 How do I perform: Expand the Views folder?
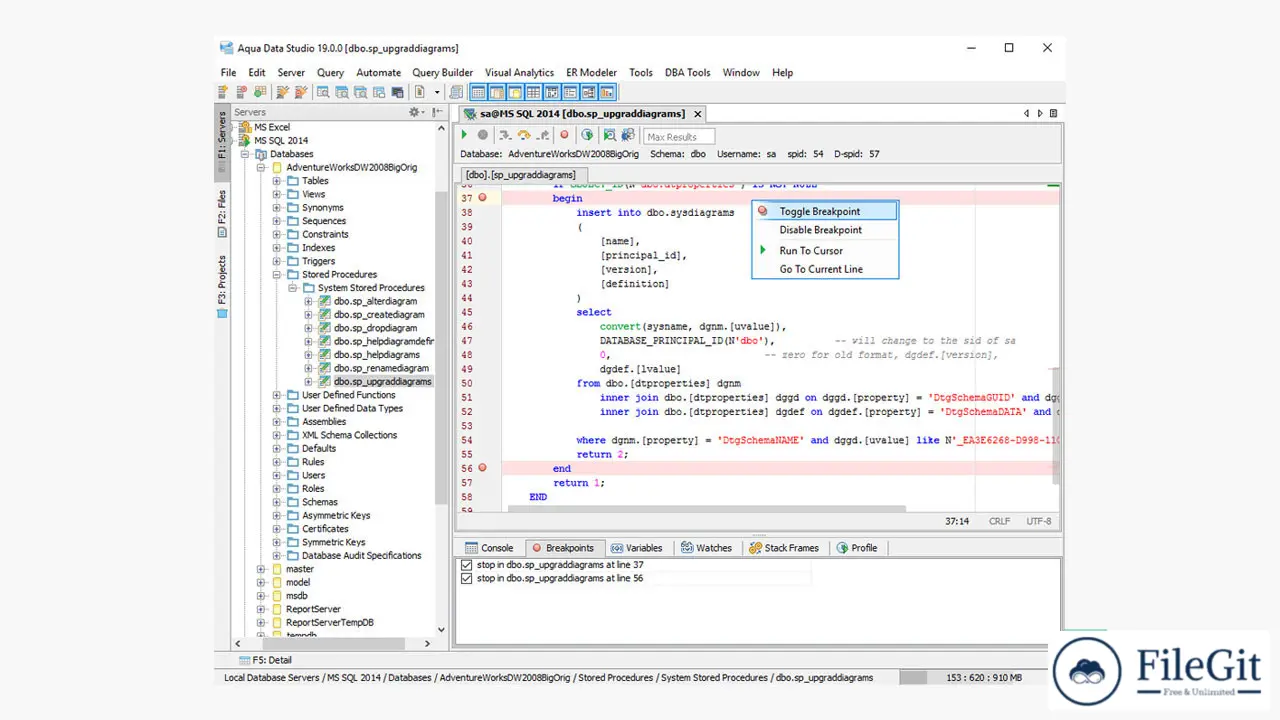tap(277, 194)
